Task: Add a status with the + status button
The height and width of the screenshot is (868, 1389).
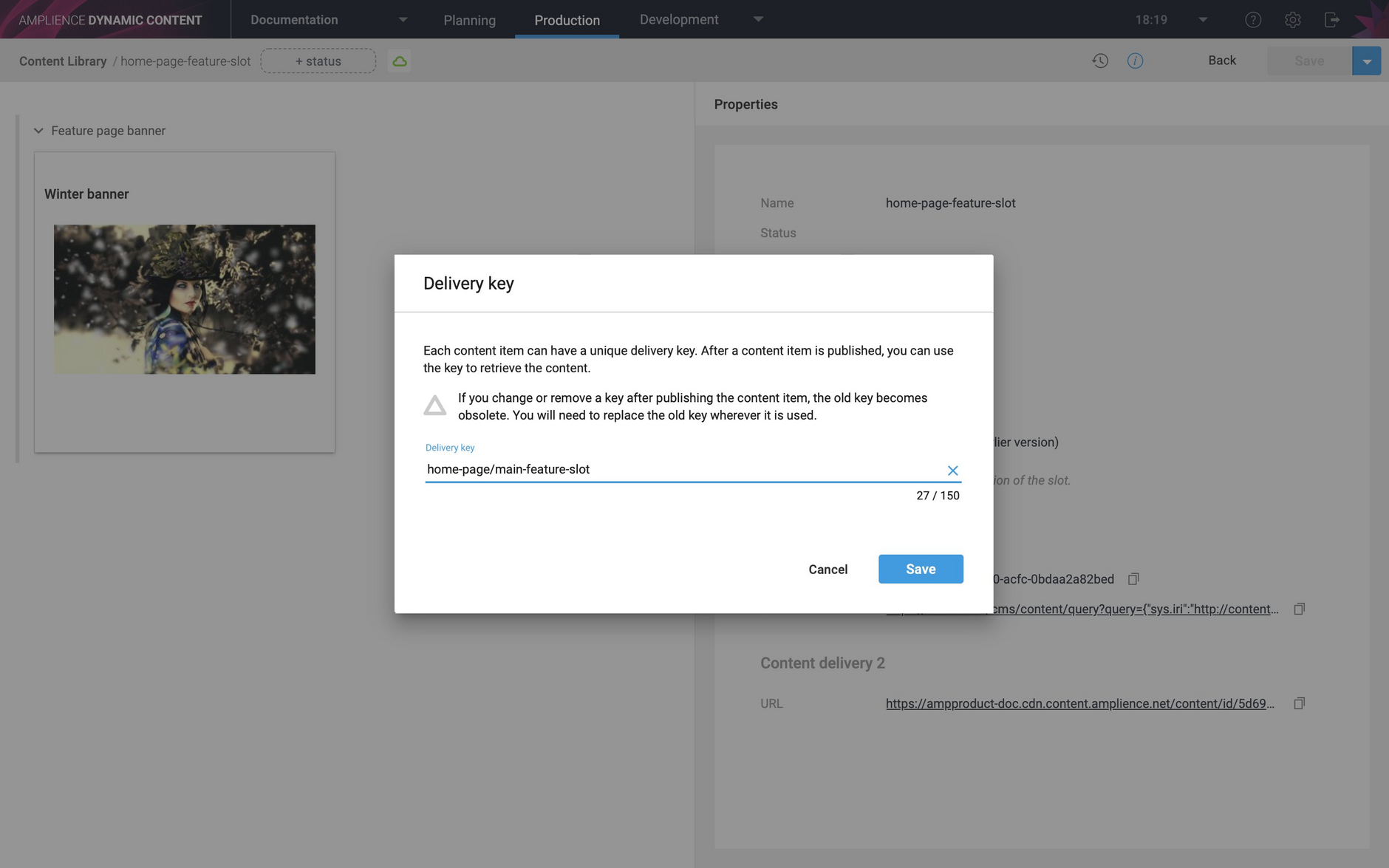Action: tap(318, 61)
